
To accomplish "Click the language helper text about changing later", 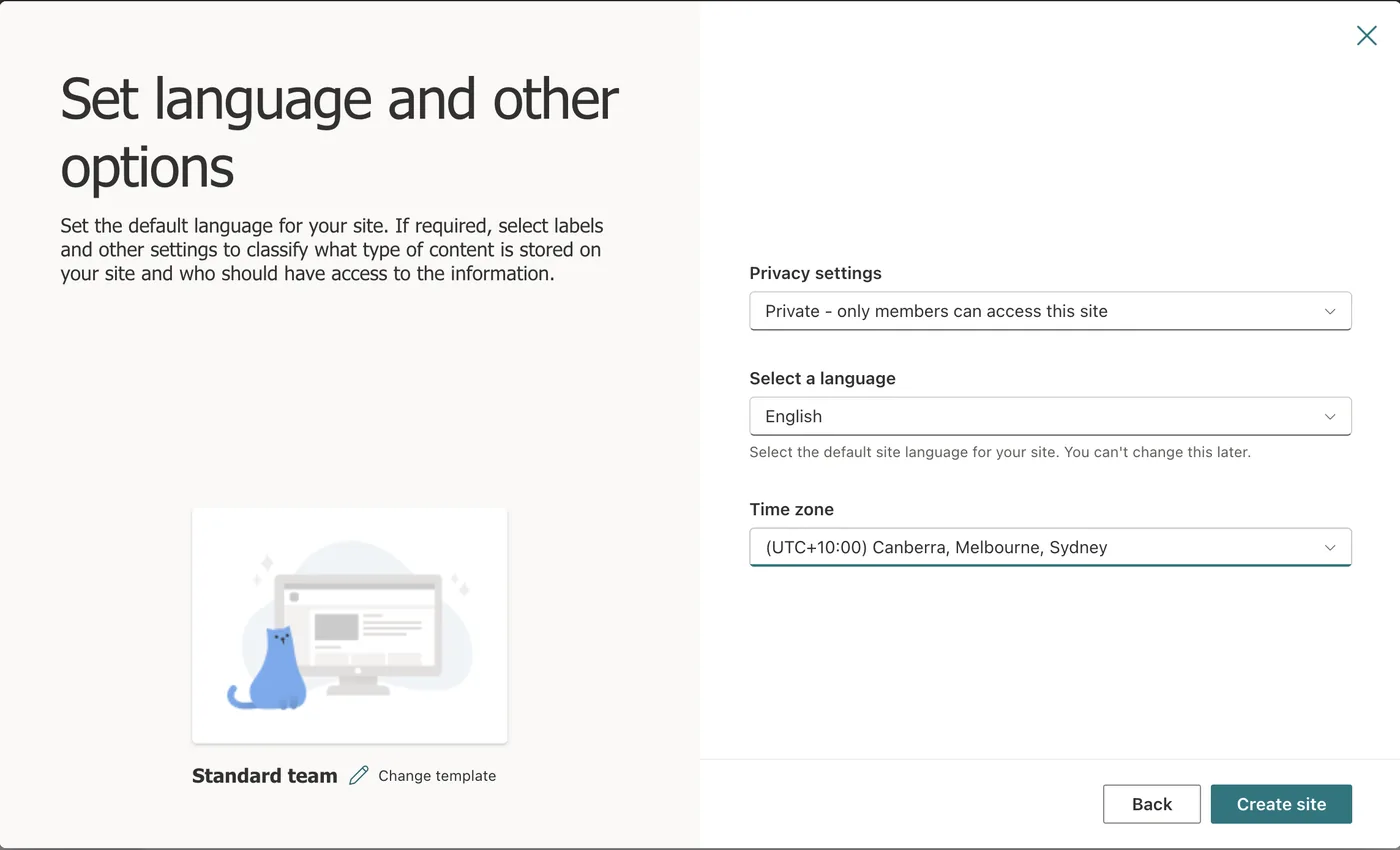I will 1000,452.
